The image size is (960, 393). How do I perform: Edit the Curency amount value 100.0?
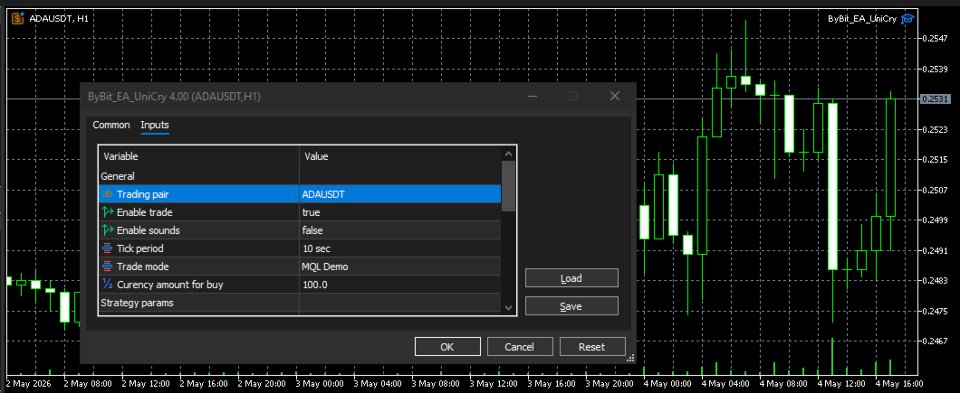point(315,285)
